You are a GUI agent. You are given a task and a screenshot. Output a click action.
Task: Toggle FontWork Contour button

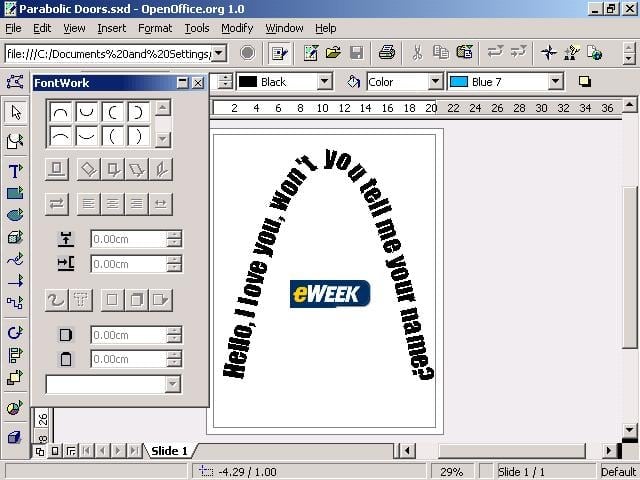[56, 300]
